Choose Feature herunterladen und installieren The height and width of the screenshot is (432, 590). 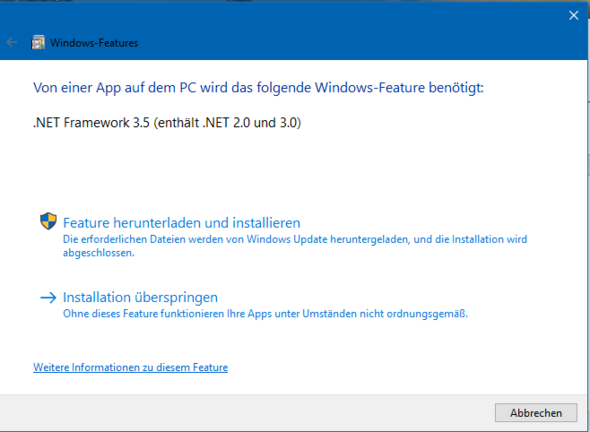click(x=181, y=223)
